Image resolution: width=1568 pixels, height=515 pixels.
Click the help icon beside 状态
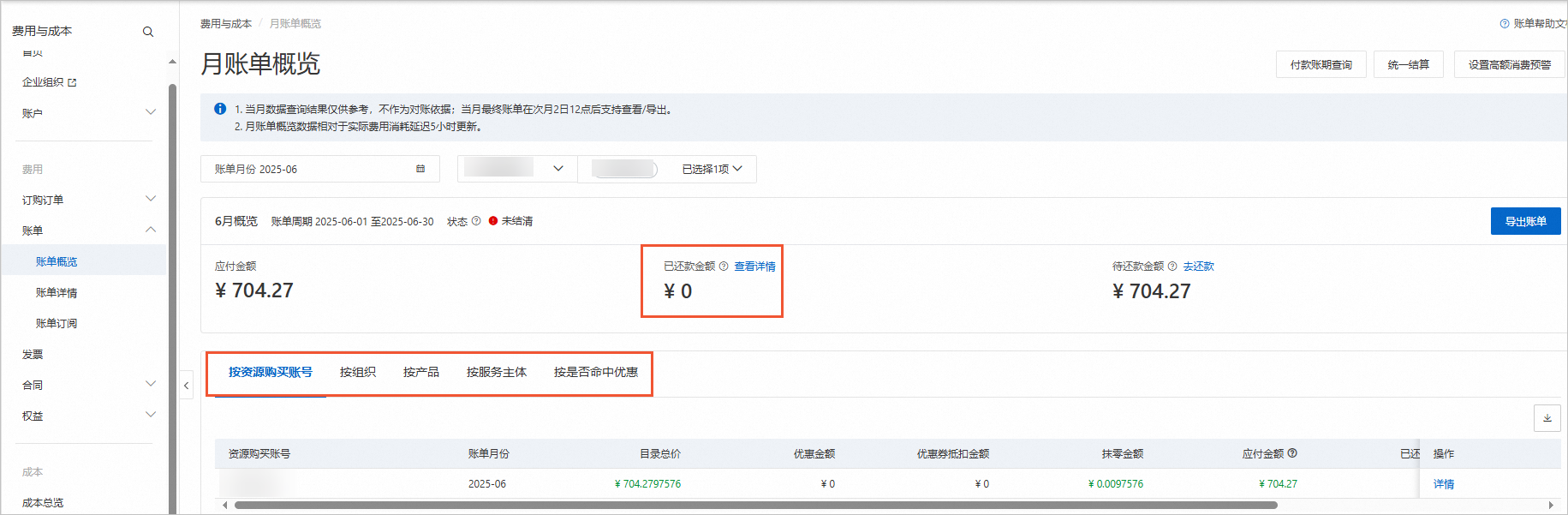(x=476, y=221)
